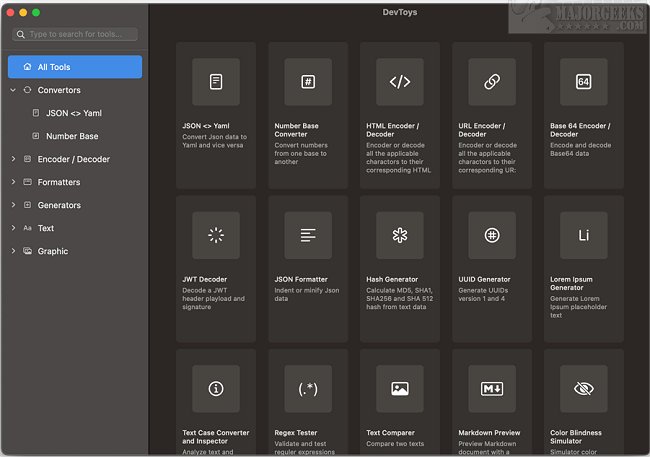The width and height of the screenshot is (650, 457).
Task: Select All Tools in sidebar
Action: (x=75, y=67)
